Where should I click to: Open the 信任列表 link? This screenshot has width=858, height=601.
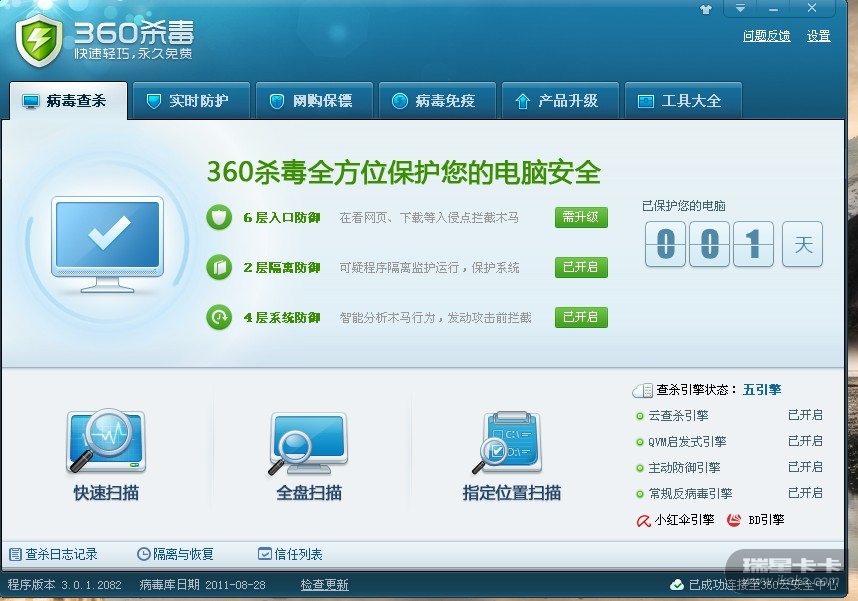click(298, 554)
